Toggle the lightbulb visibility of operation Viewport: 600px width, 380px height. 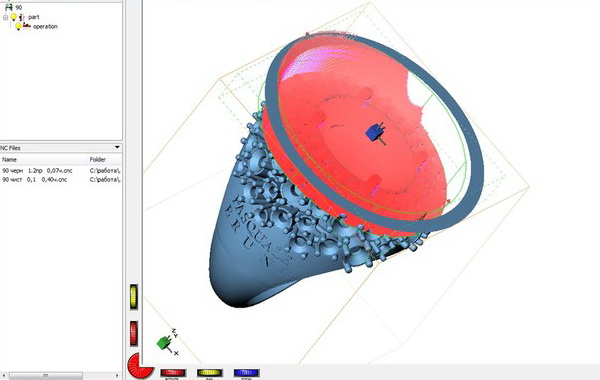coord(18,26)
